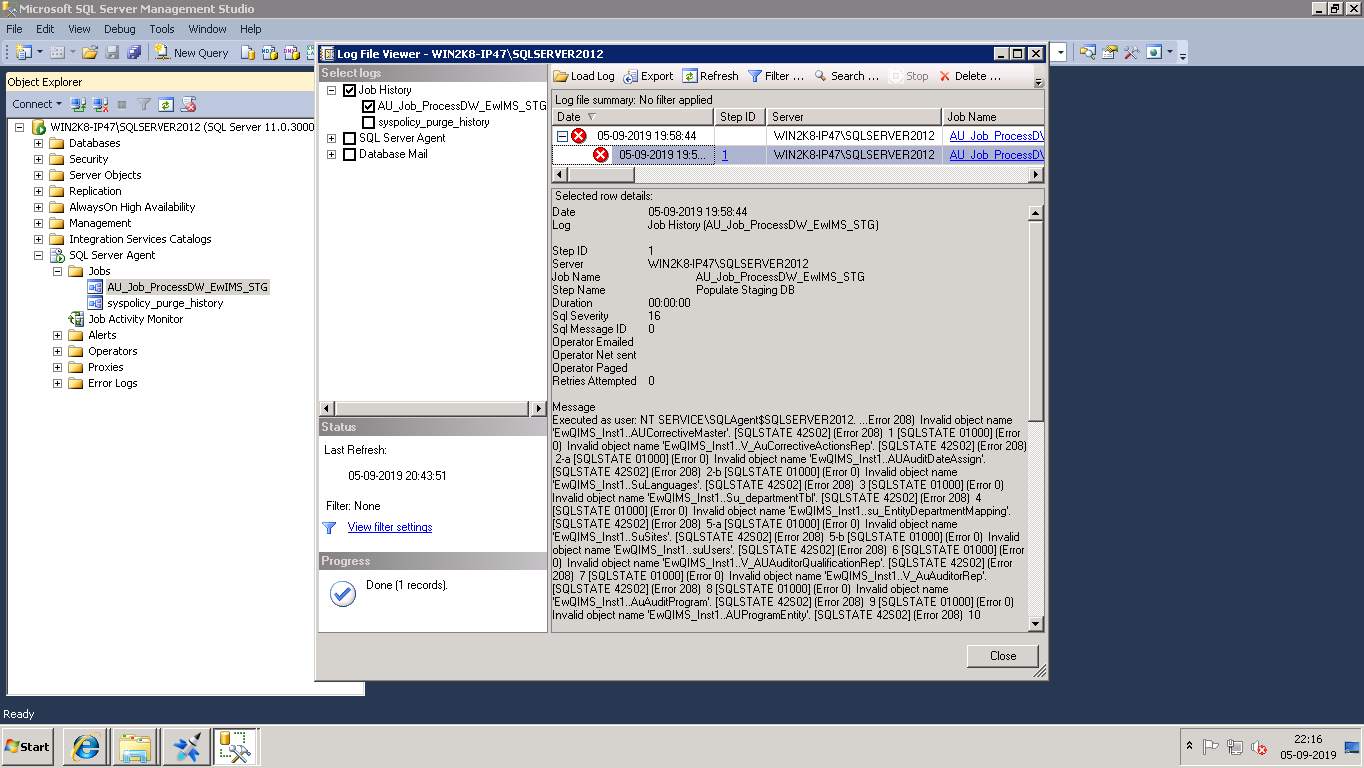Image resolution: width=1364 pixels, height=768 pixels.
Task: Select syspolicy_purge_history job in Object Explorer
Action: [x=165, y=303]
